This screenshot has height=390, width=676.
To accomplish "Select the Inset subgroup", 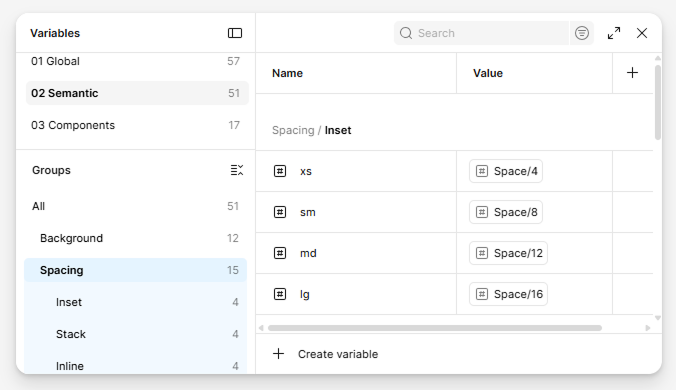I will [135, 302].
